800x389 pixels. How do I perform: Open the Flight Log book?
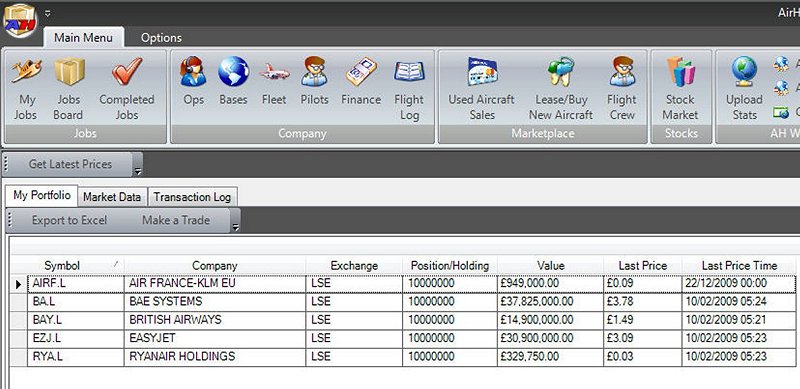[409, 89]
